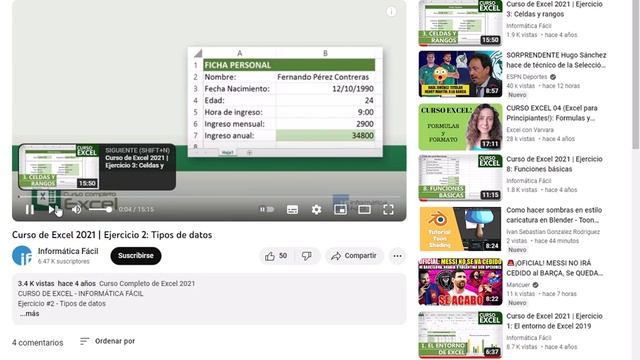640x360 pixels.
Task: Open Ejercicio 3: Celdas y rangos title
Action: (554, 9)
